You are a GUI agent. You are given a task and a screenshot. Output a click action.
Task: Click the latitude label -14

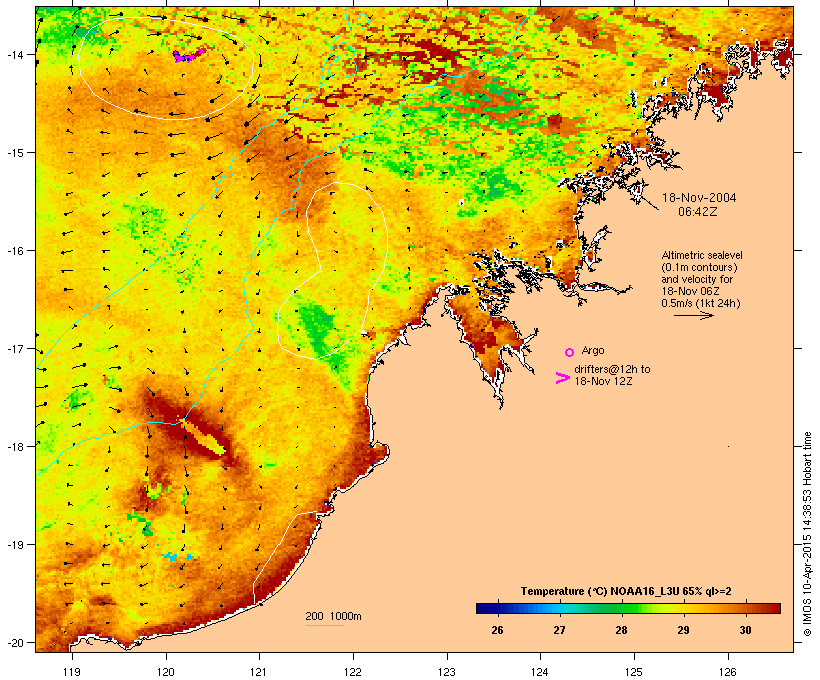click(14, 54)
